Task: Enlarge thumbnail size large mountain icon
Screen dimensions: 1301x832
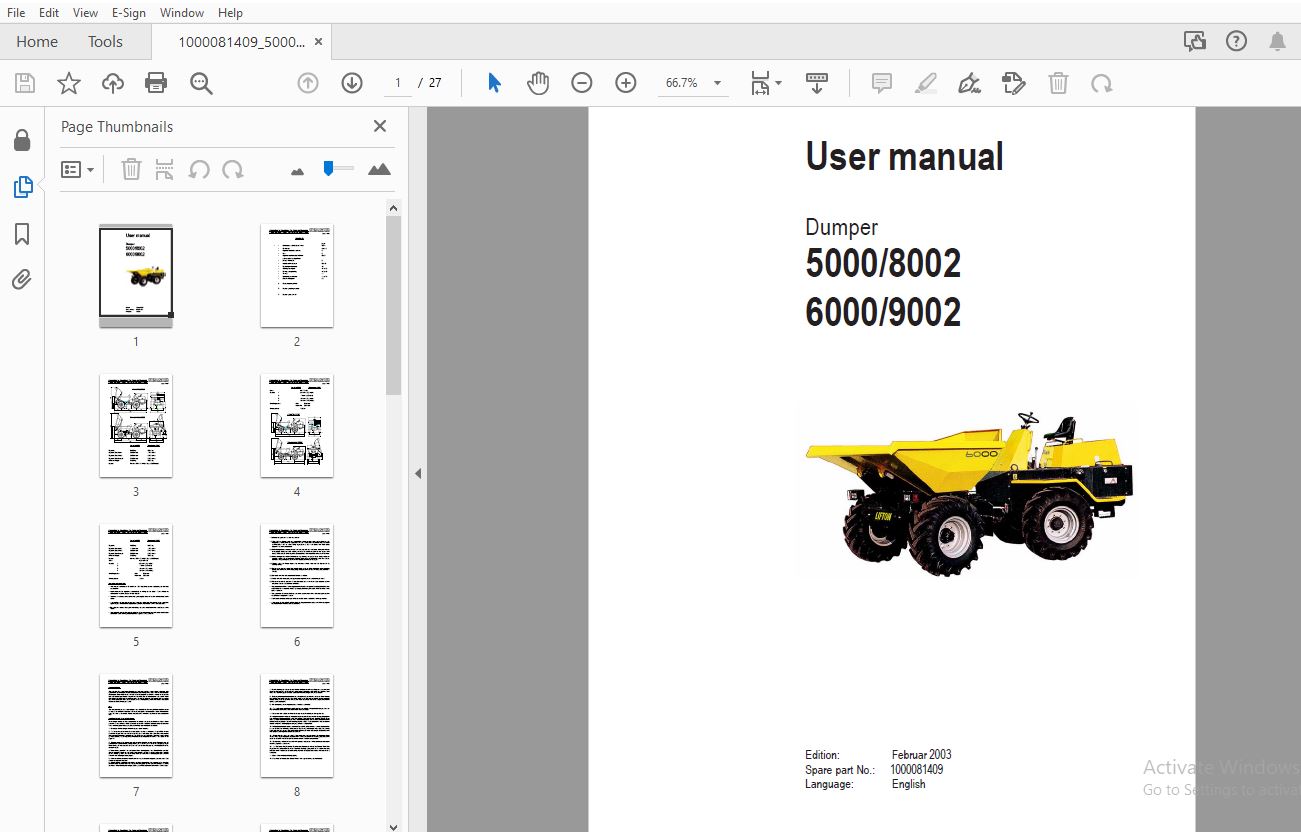Action: tap(379, 170)
